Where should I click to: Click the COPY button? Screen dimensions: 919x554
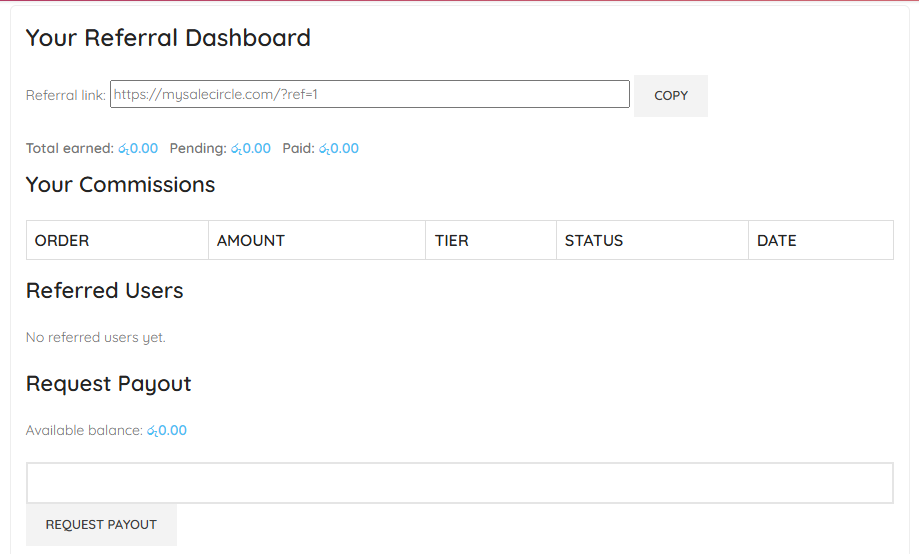pos(670,96)
